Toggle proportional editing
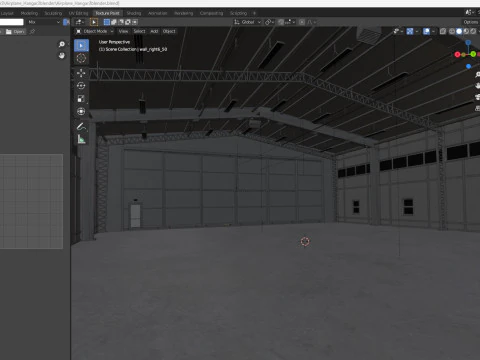 click(x=302, y=22)
